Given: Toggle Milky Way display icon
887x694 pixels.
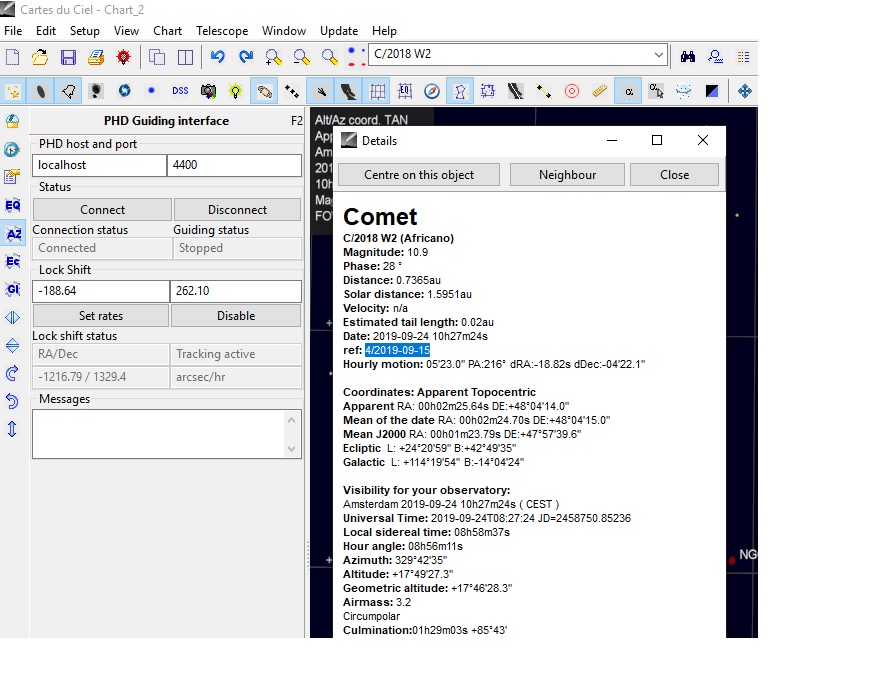Looking at the screenshot, I should tap(348, 91).
